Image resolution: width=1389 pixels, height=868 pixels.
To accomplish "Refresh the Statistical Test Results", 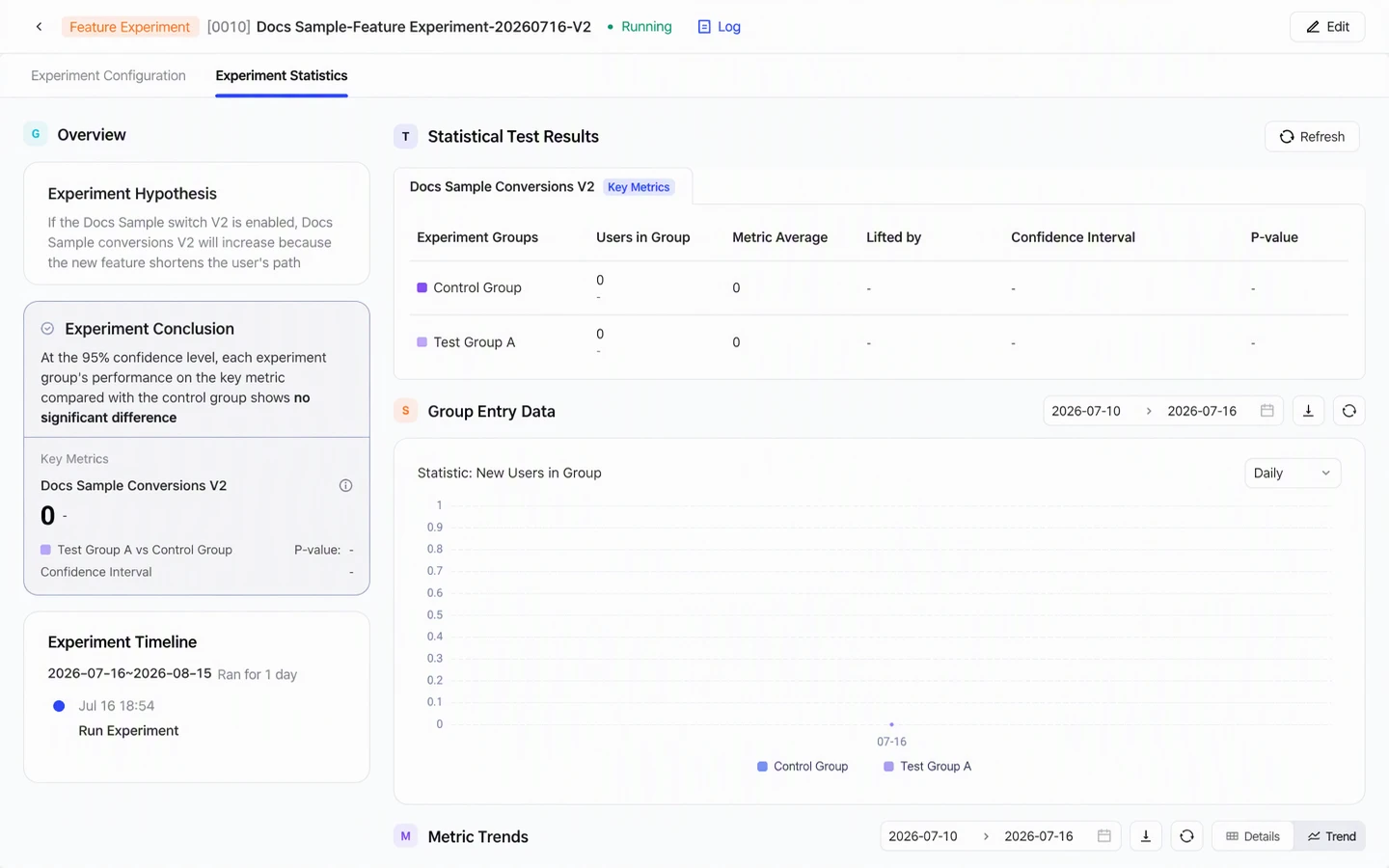I will 1312,137.
